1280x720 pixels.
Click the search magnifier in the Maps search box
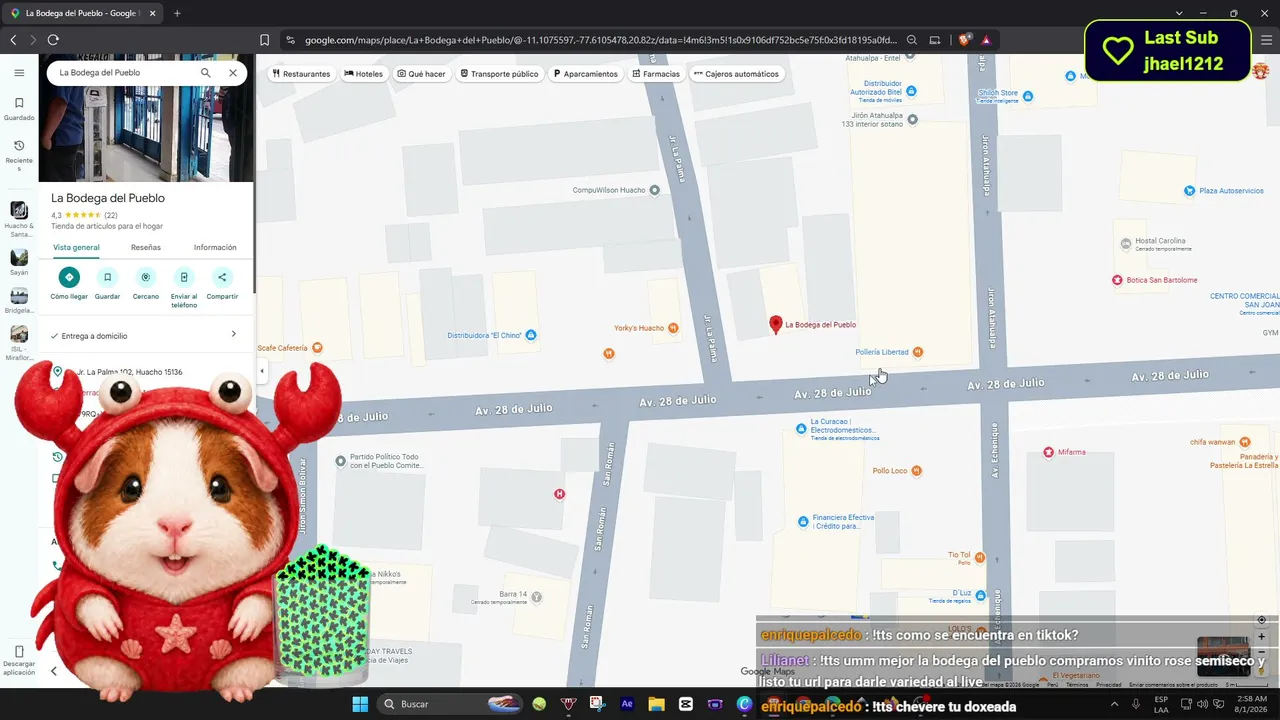point(206,73)
